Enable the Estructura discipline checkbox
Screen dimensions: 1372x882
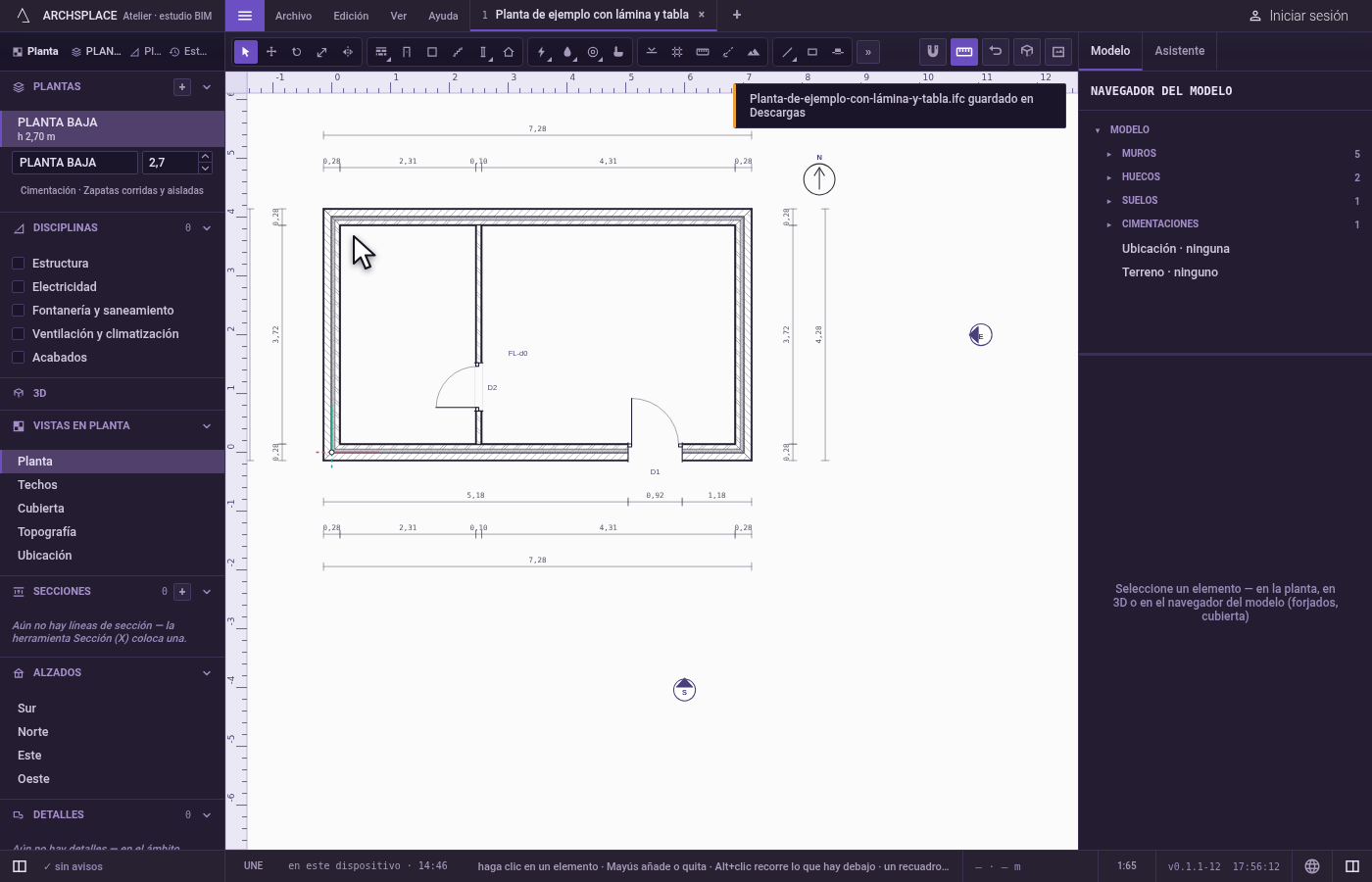pos(19,264)
